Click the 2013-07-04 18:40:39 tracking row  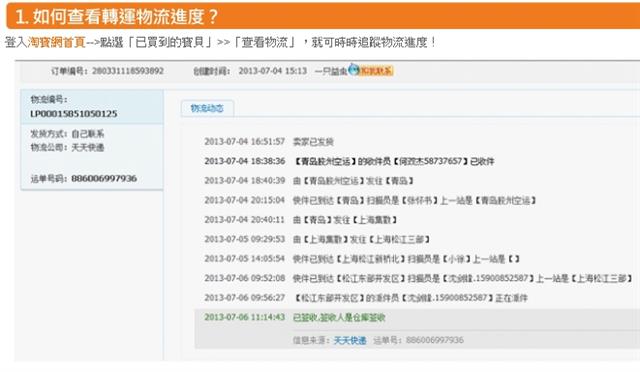point(309,181)
